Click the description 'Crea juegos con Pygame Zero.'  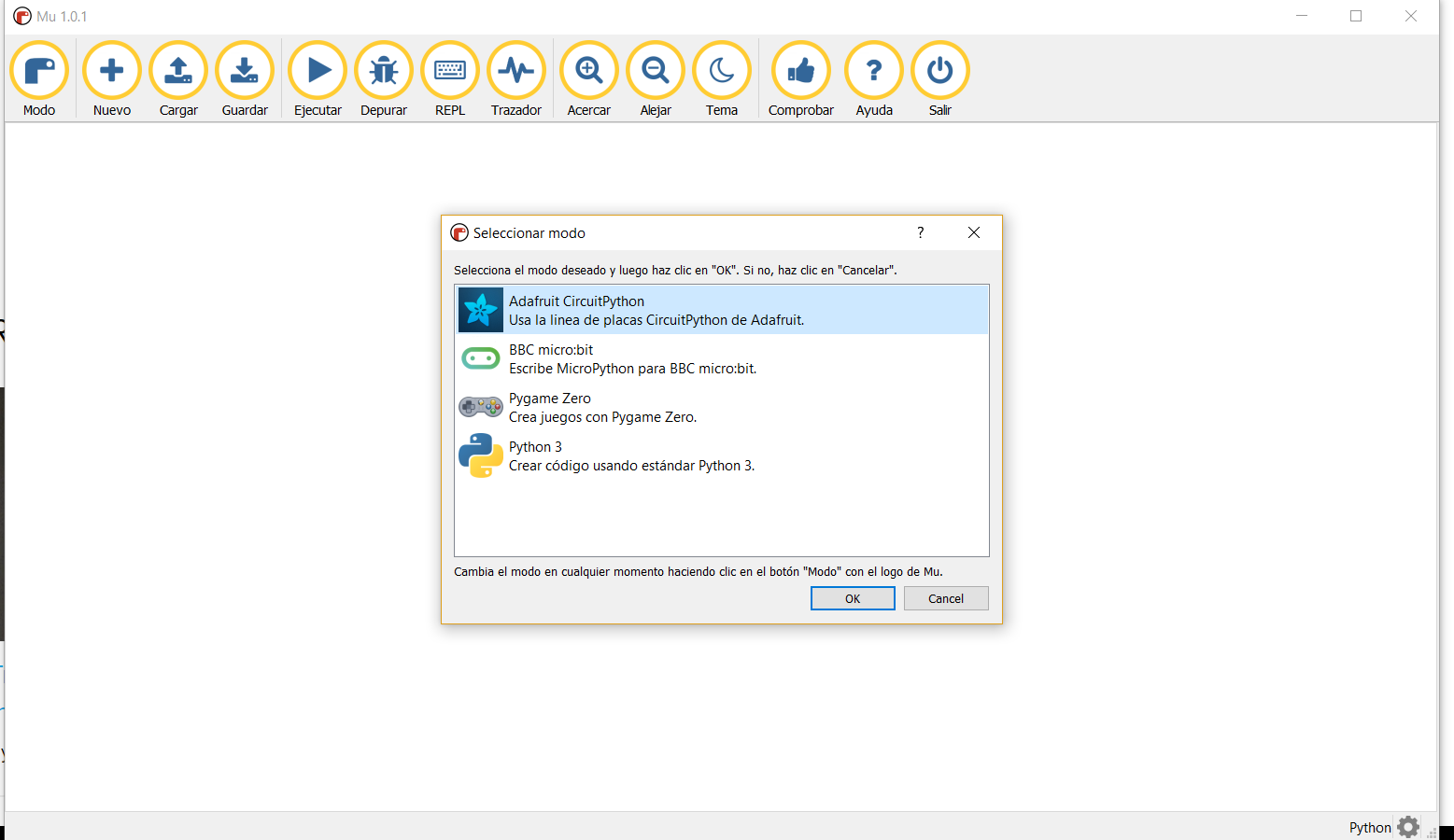click(x=603, y=417)
